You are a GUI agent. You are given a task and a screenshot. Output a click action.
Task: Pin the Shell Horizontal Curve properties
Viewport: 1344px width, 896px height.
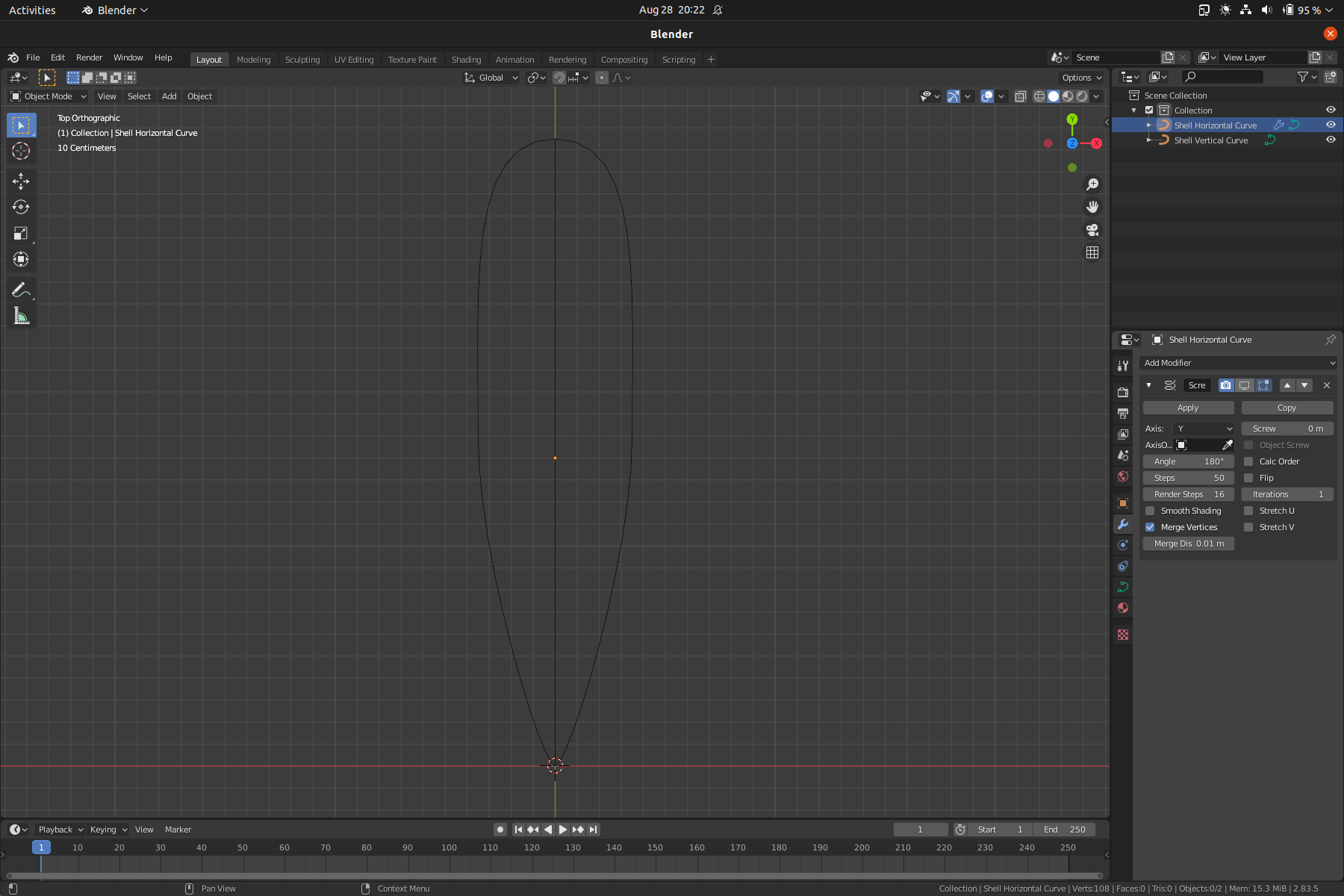point(1331,340)
